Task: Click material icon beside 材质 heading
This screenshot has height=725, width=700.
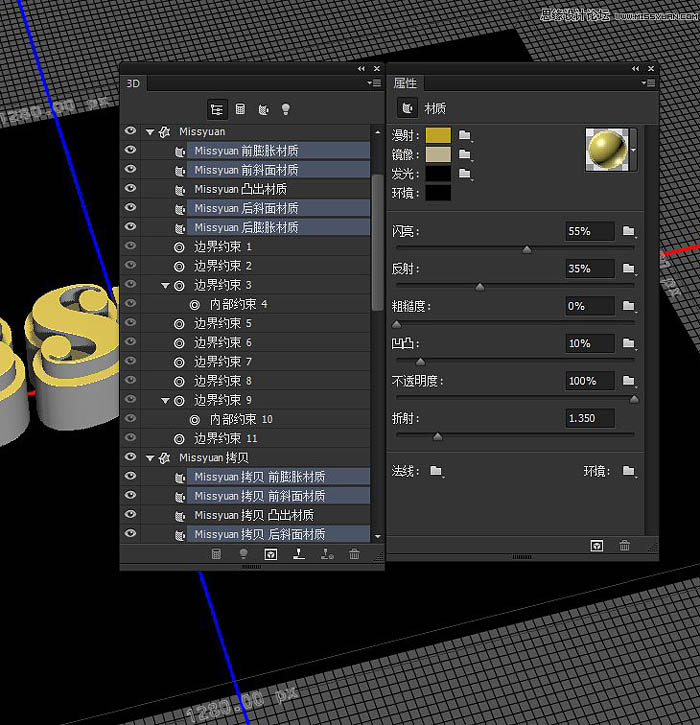Action: (407, 108)
